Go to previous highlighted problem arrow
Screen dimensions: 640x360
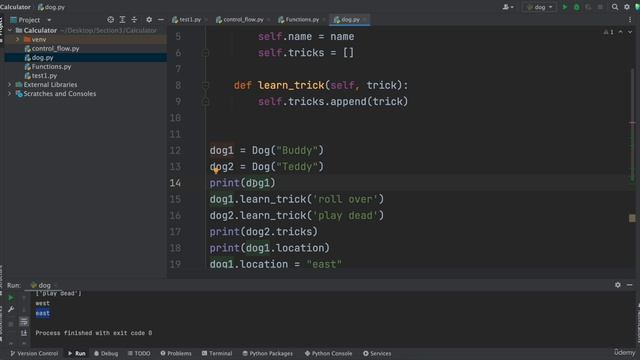click(621, 32)
